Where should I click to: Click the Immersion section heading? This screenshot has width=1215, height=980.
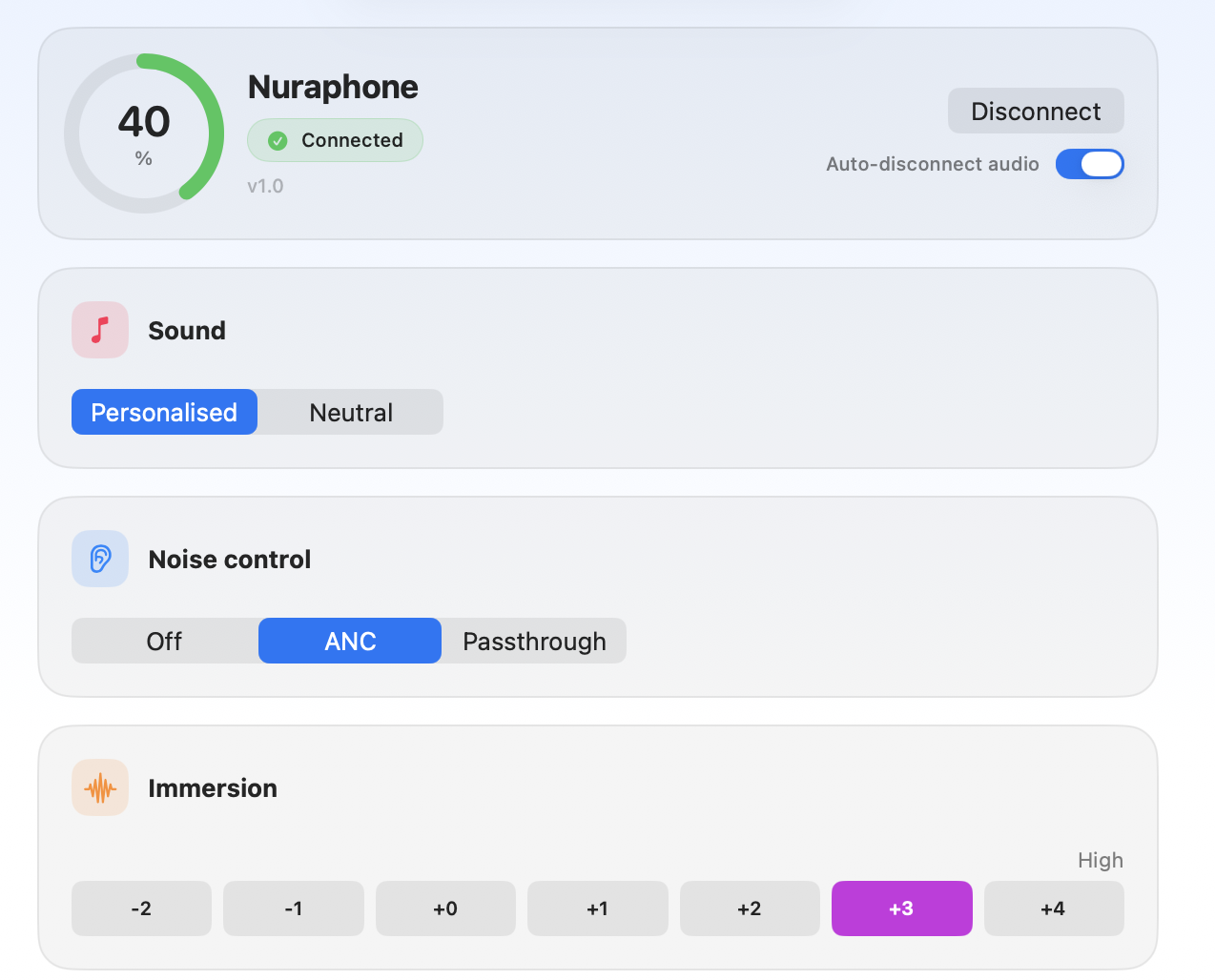[x=213, y=788]
